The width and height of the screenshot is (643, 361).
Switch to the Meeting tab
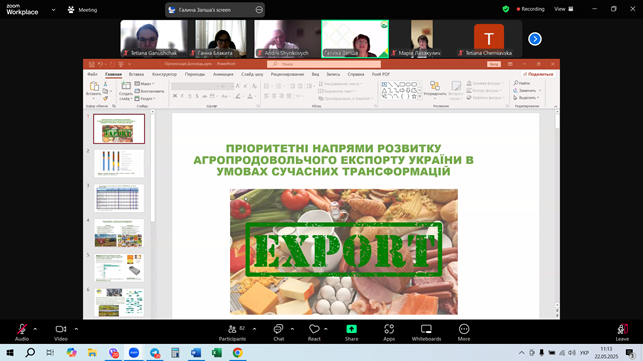coord(82,10)
